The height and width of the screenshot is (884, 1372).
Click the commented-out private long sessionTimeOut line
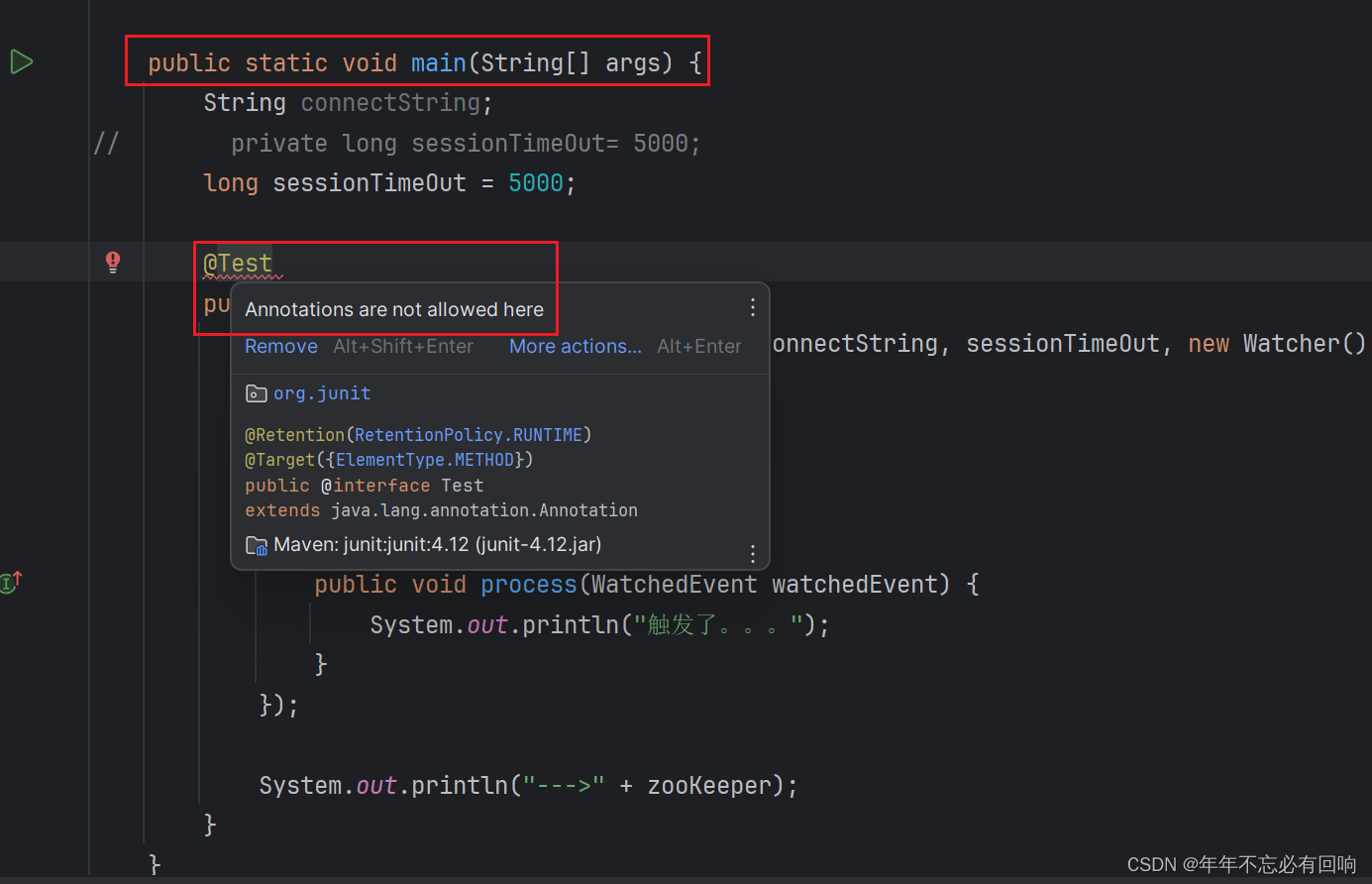(x=466, y=144)
